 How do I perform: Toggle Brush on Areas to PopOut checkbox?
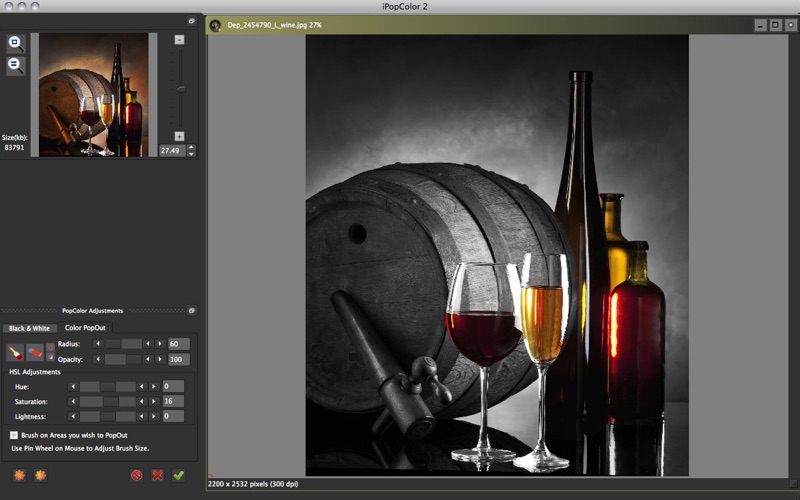click(x=14, y=435)
